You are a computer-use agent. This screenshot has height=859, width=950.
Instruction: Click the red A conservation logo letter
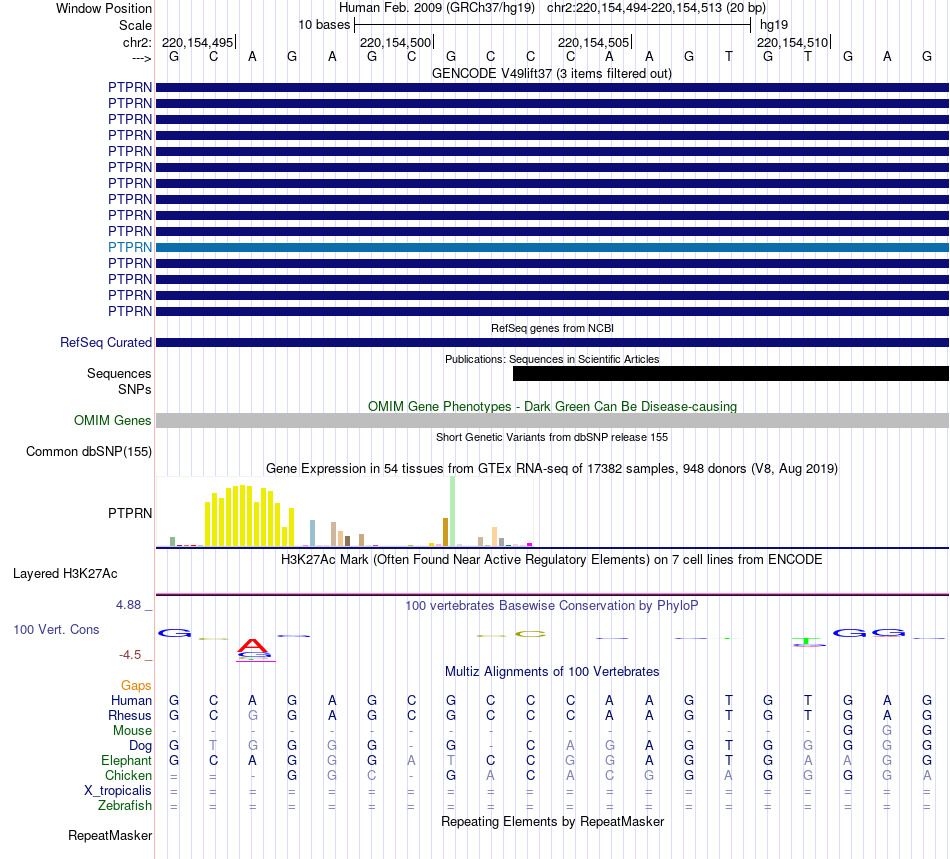click(x=252, y=645)
